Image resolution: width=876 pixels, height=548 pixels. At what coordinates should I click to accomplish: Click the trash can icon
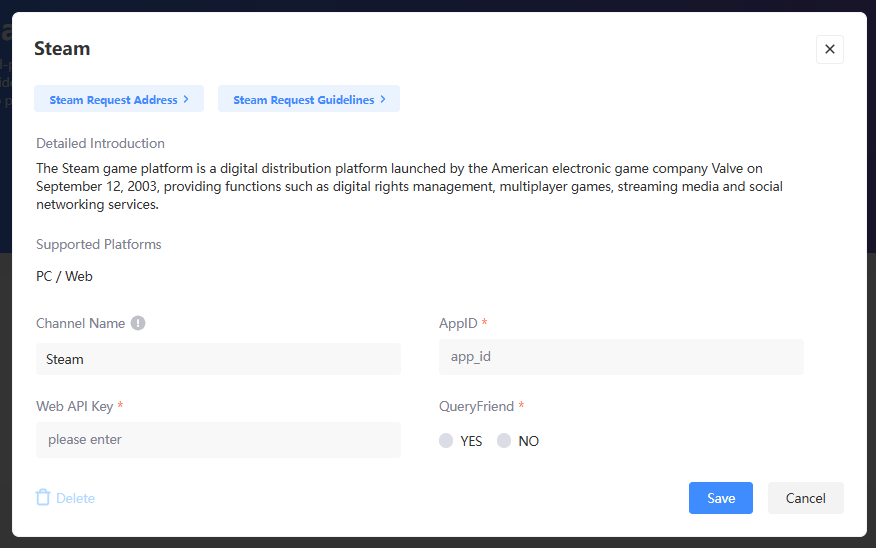[x=43, y=497]
